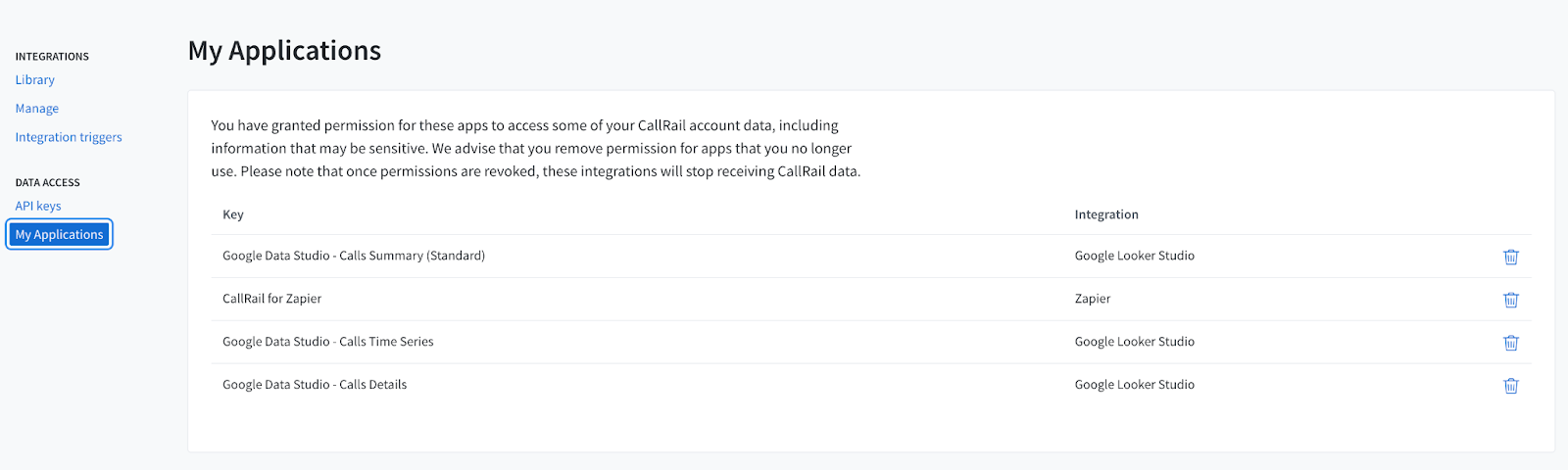Click the CallRail for Zapier key name
This screenshot has width=1568, height=470.
[271, 299]
